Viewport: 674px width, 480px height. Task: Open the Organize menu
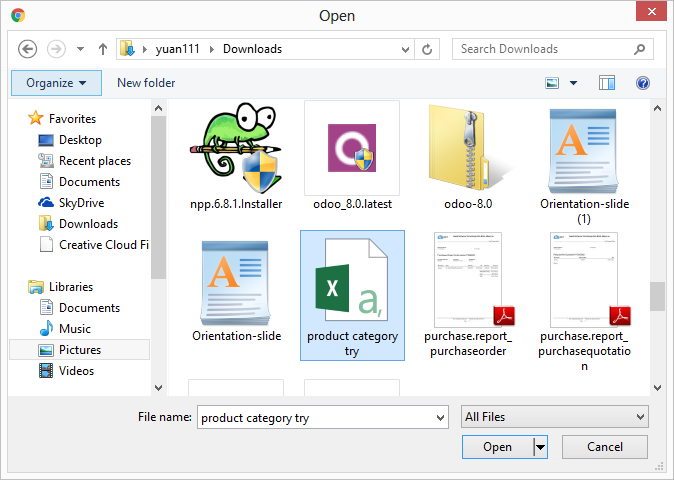[56, 83]
